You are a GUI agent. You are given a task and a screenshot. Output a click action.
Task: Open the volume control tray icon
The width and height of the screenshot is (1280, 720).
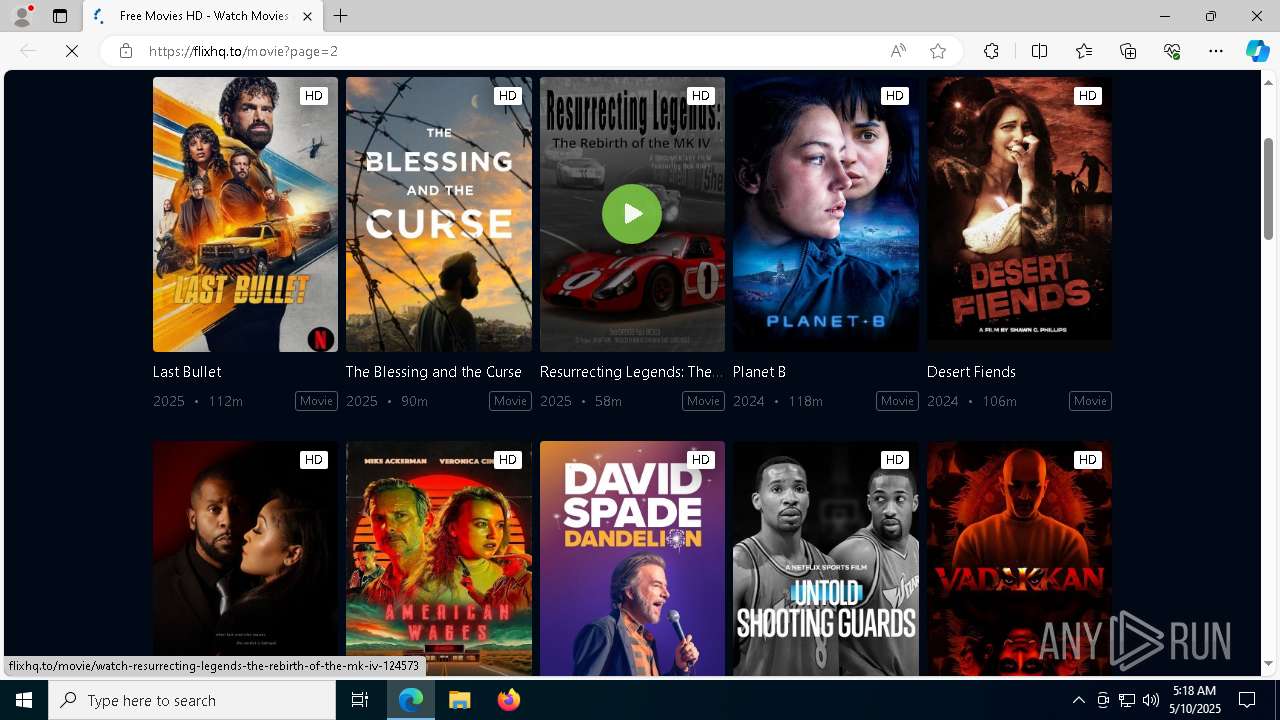1150,700
